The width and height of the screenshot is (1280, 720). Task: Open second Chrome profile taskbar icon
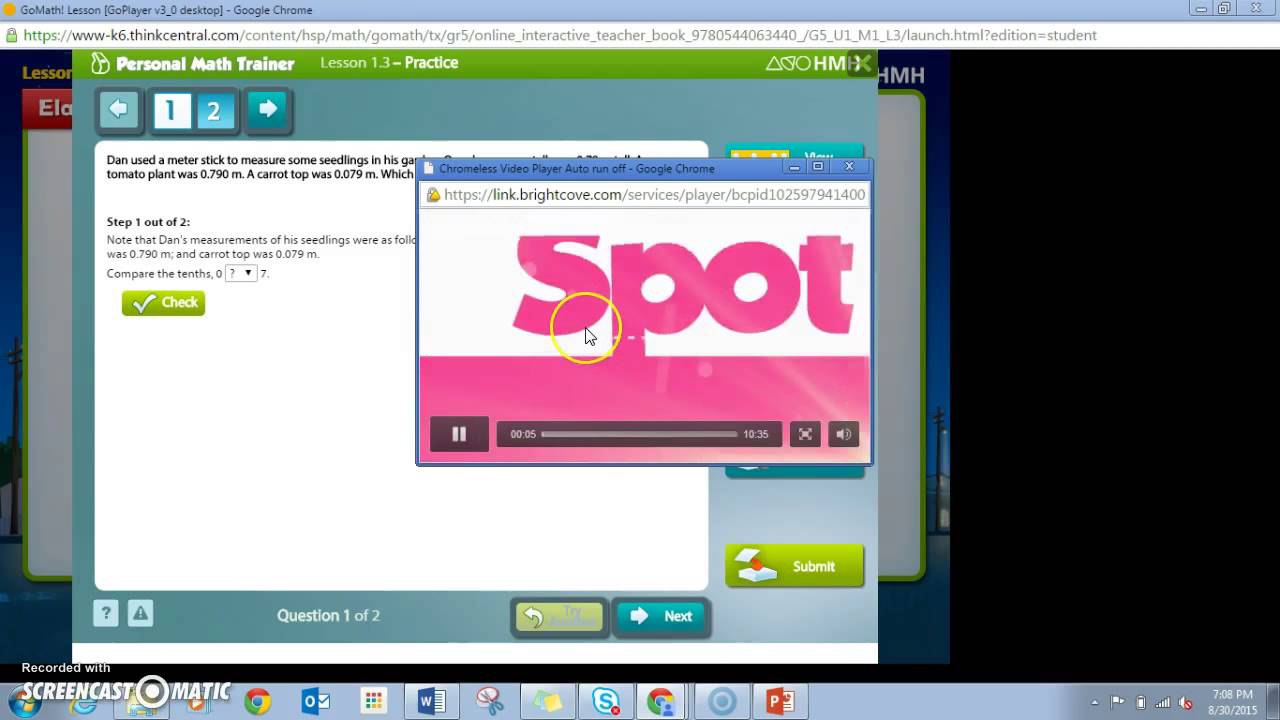[661, 702]
